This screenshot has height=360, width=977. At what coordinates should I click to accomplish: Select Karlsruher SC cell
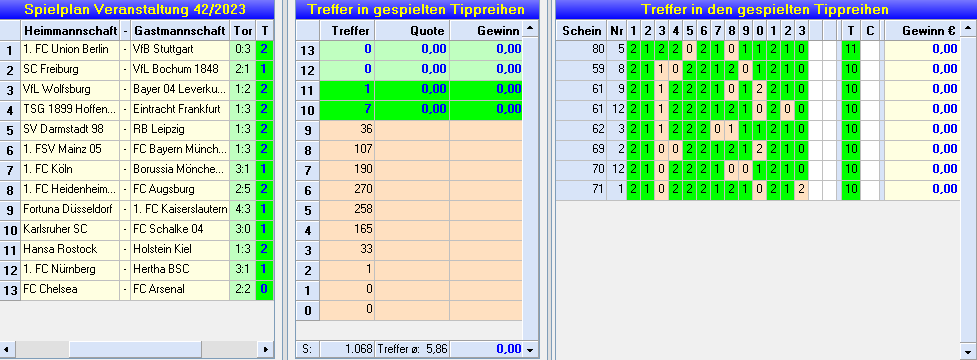pyautogui.click(x=70, y=229)
